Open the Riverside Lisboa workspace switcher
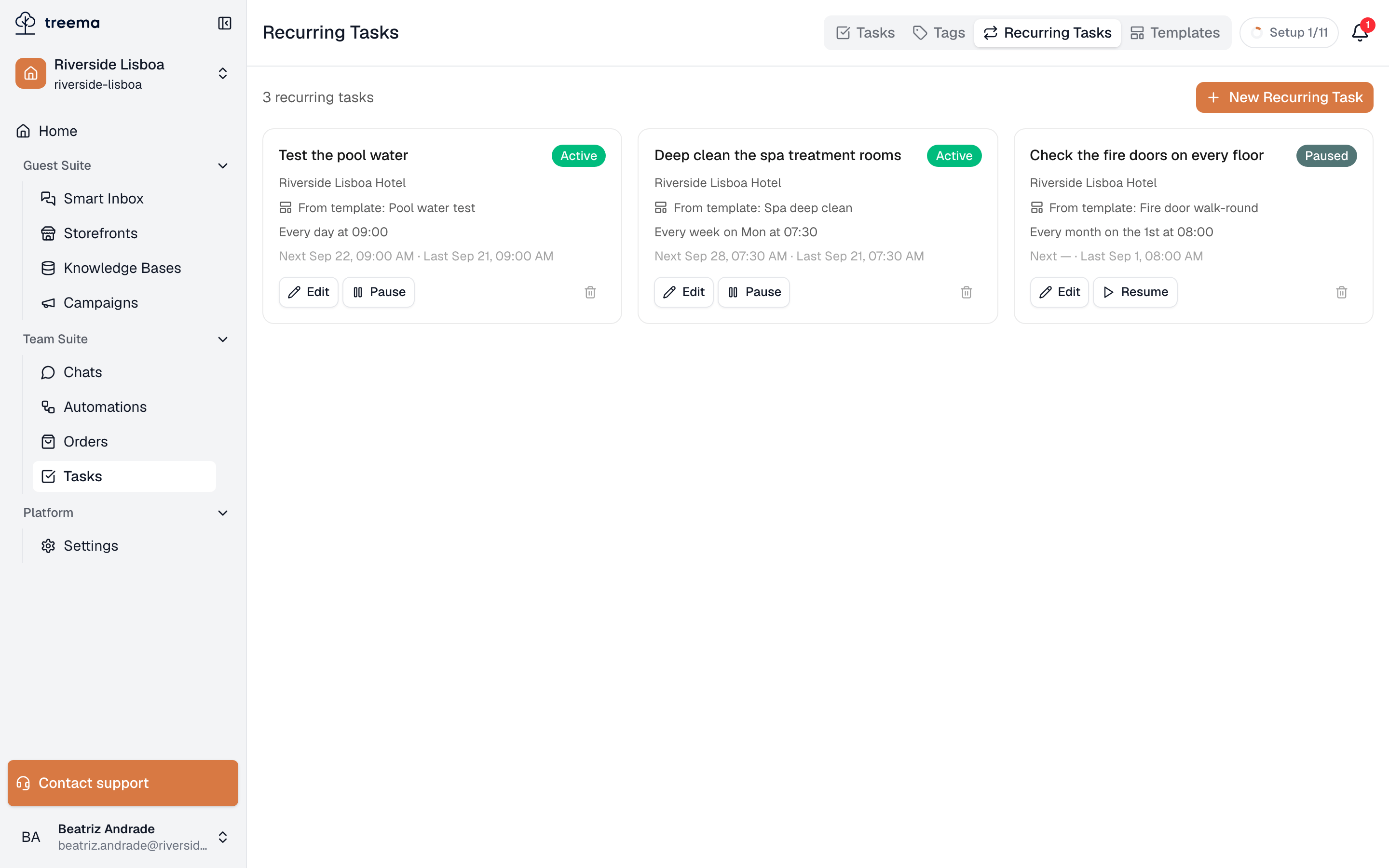 pos(123,73)
